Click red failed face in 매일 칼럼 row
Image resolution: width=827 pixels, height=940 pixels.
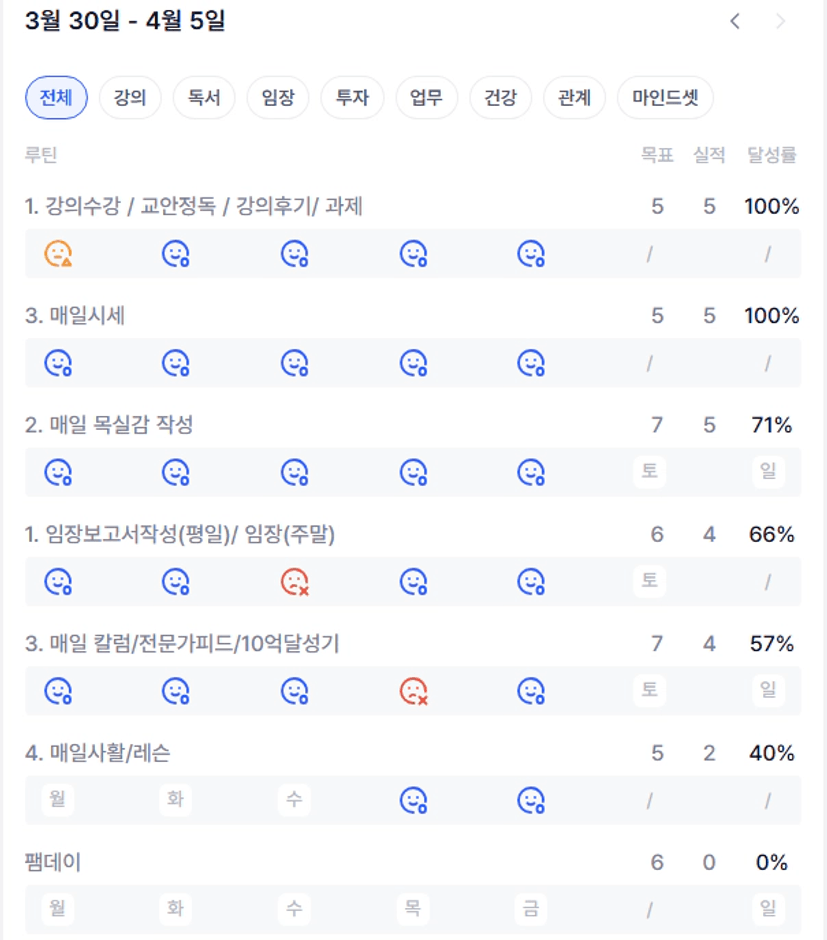tap(413, 690)
